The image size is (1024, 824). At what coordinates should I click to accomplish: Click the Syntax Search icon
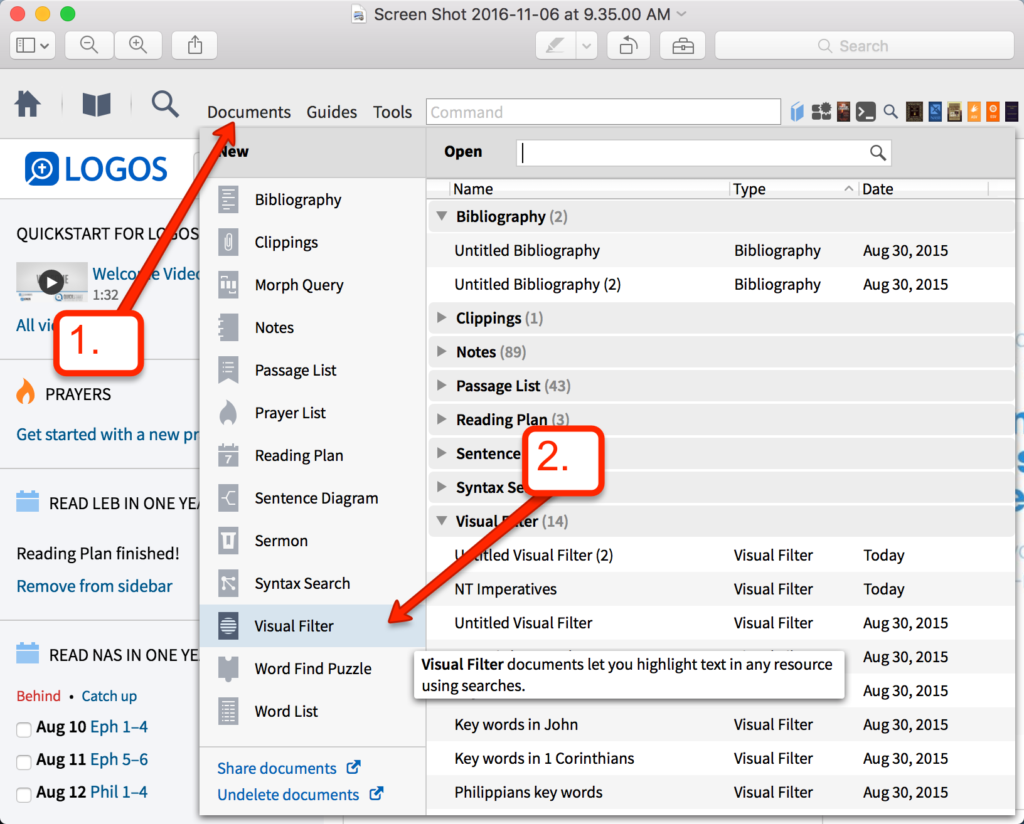[x=228, y=584]
